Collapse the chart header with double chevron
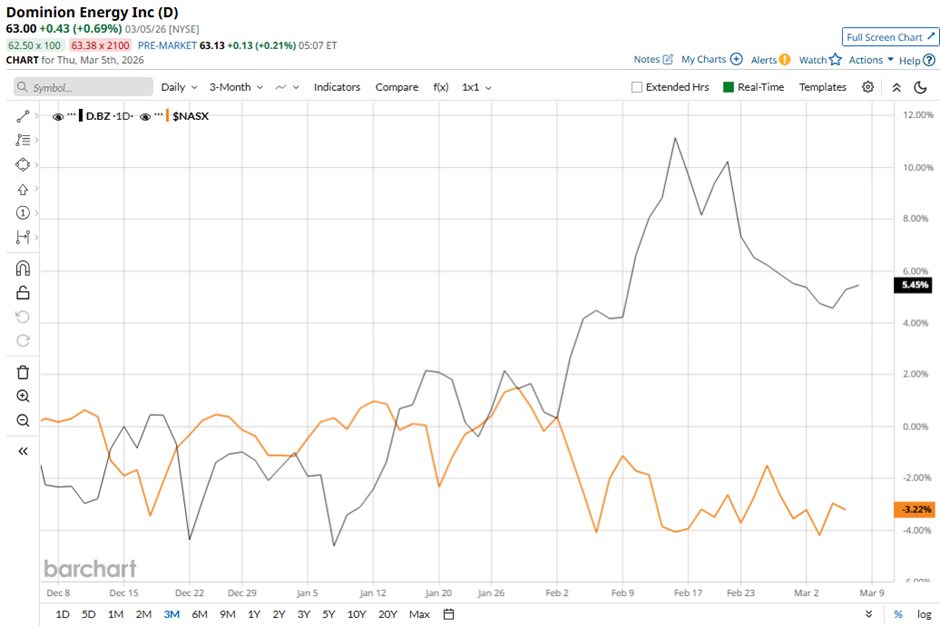Image resolution: width=940 pixels, height=627 pixels. (x=896, y=88)
